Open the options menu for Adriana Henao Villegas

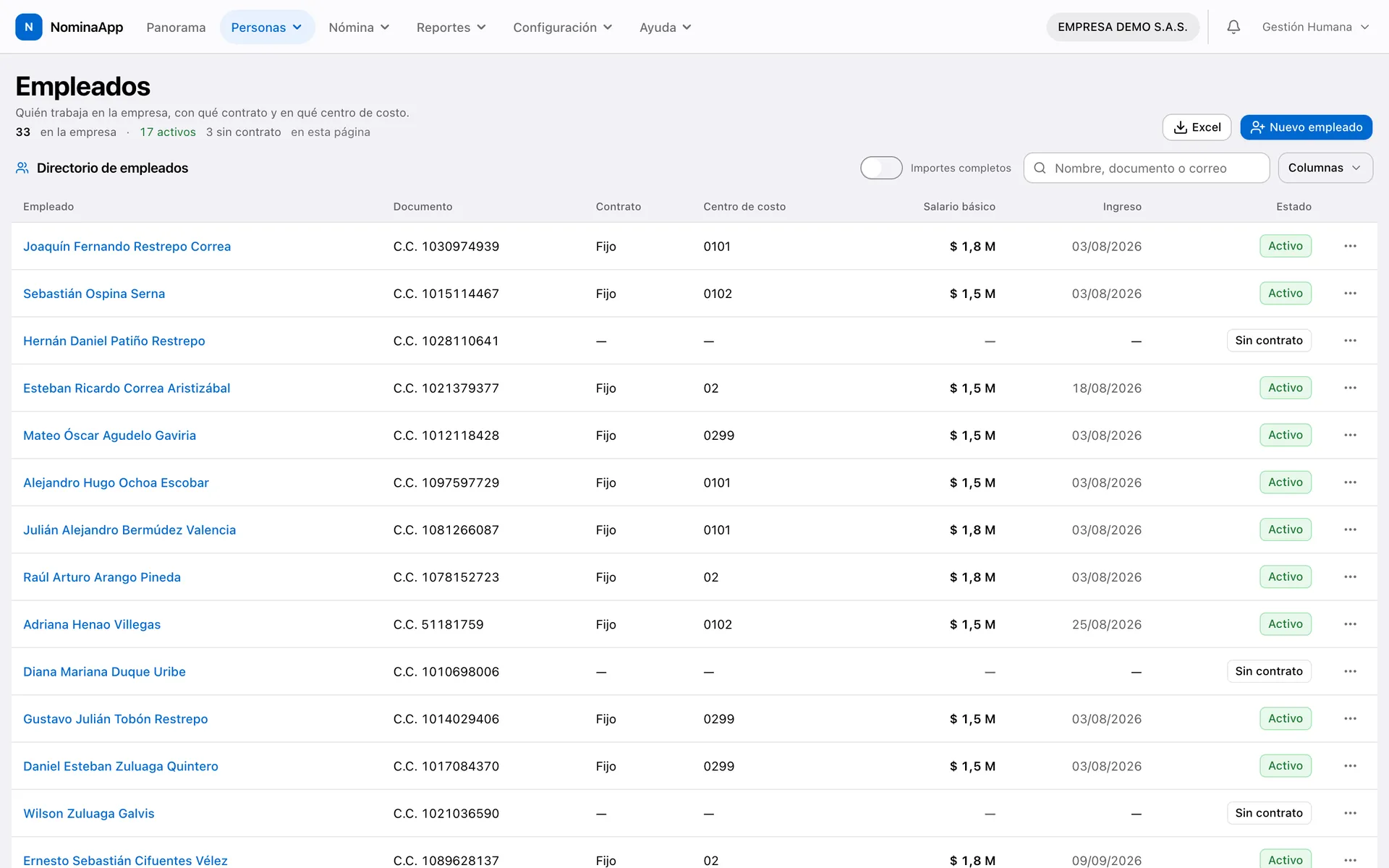(1350, 624)
